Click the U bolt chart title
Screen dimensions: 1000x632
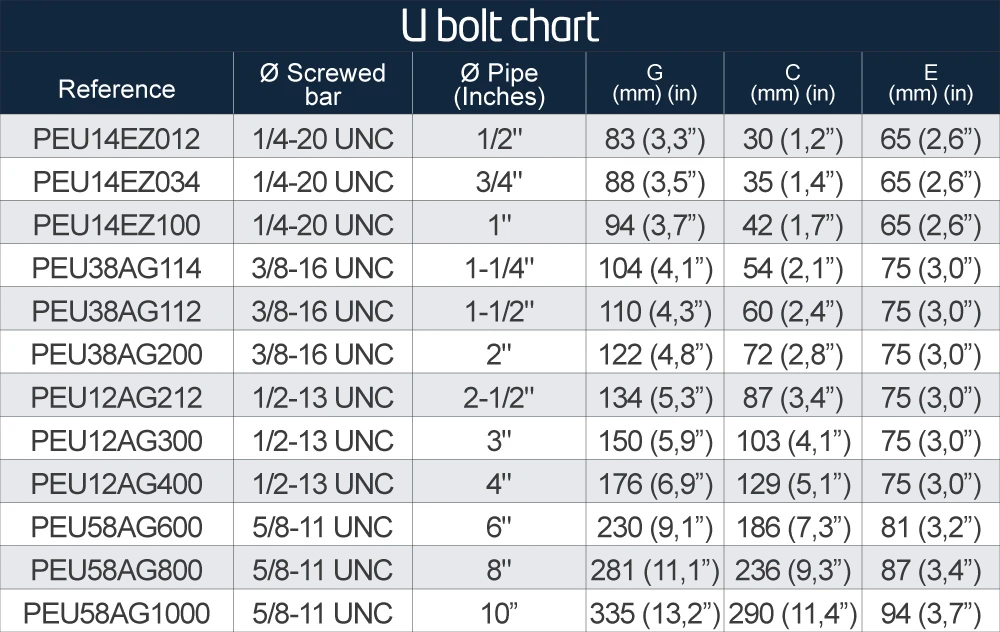coord(500,26)
